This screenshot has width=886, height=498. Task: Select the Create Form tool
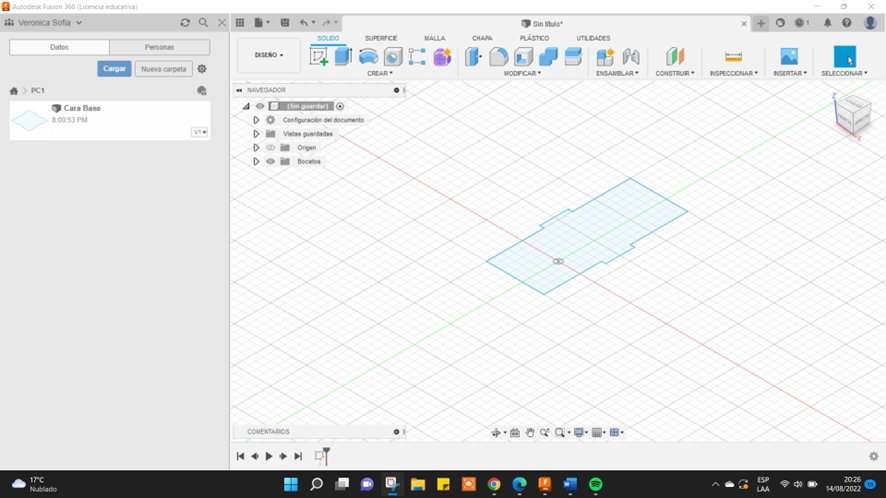pos(442,57)
